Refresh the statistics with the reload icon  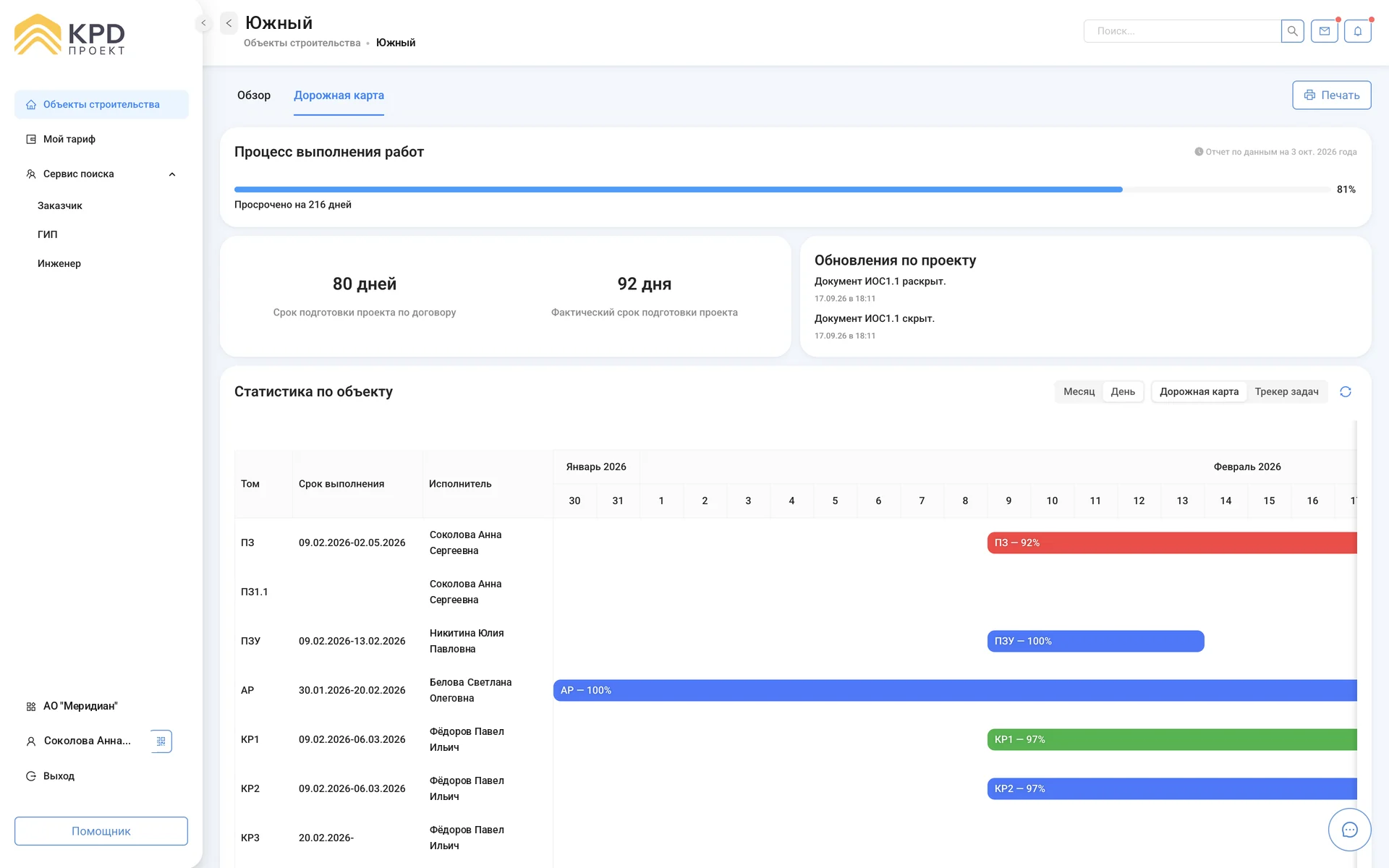pyautogui.click(x=1346, y=391)
